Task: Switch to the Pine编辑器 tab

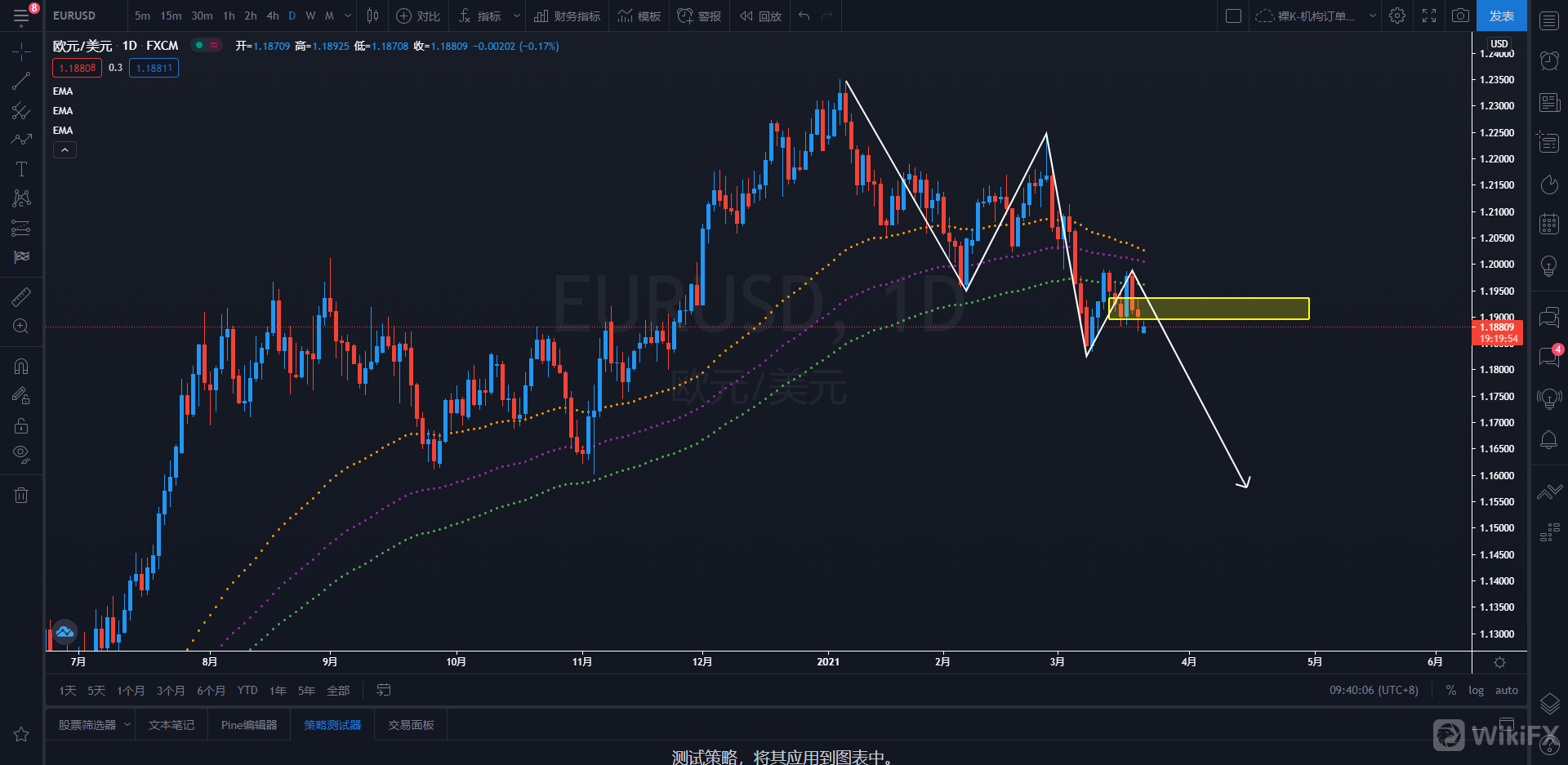Action: point(249,725)
